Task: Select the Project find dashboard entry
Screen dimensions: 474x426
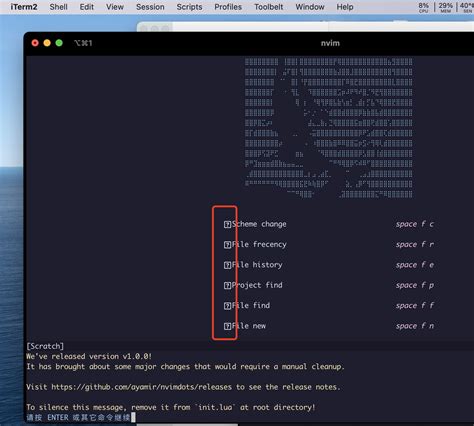Action: [329, 285]
